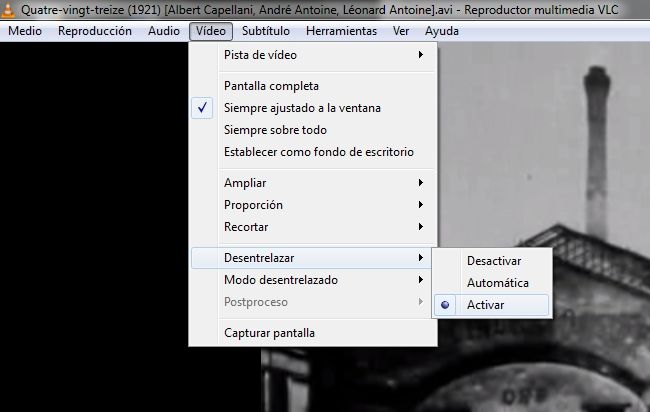Open the Medio menu

25,31
